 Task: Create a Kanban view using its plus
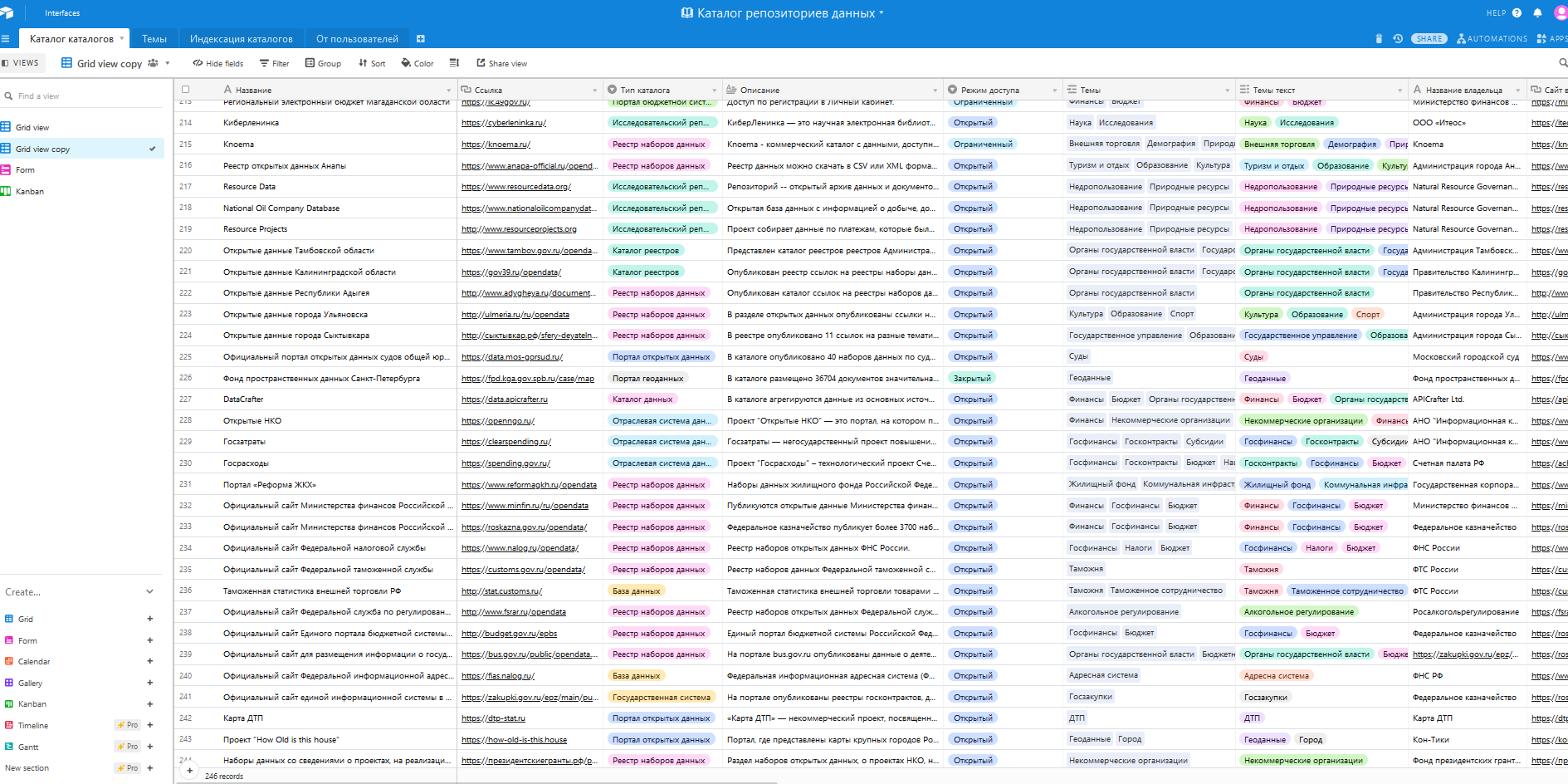pyautogui.click(x=150, y=704)
